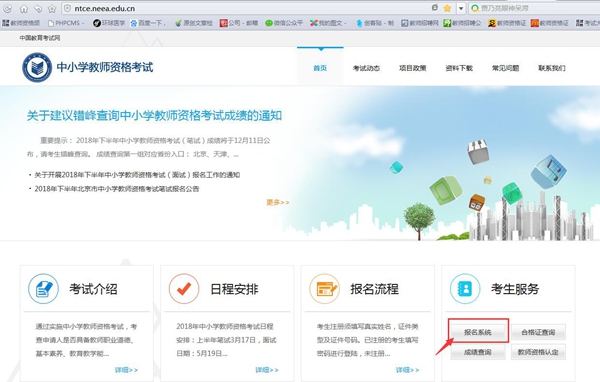Open 详细>> link under 日程安排
The width and height of the screenshot is (600, 382).
(x=267, y=370)
